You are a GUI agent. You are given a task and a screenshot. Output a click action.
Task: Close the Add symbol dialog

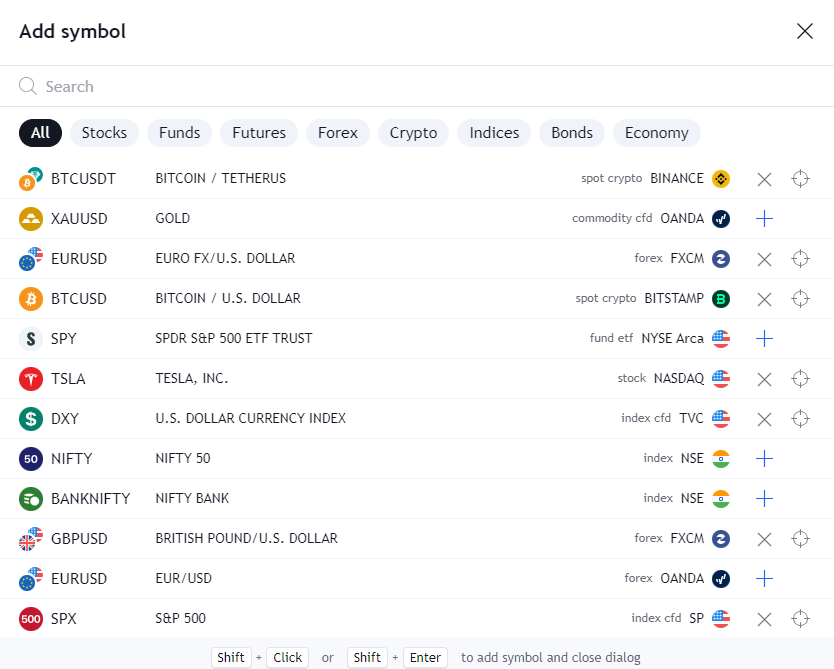[x=805, y=31]
